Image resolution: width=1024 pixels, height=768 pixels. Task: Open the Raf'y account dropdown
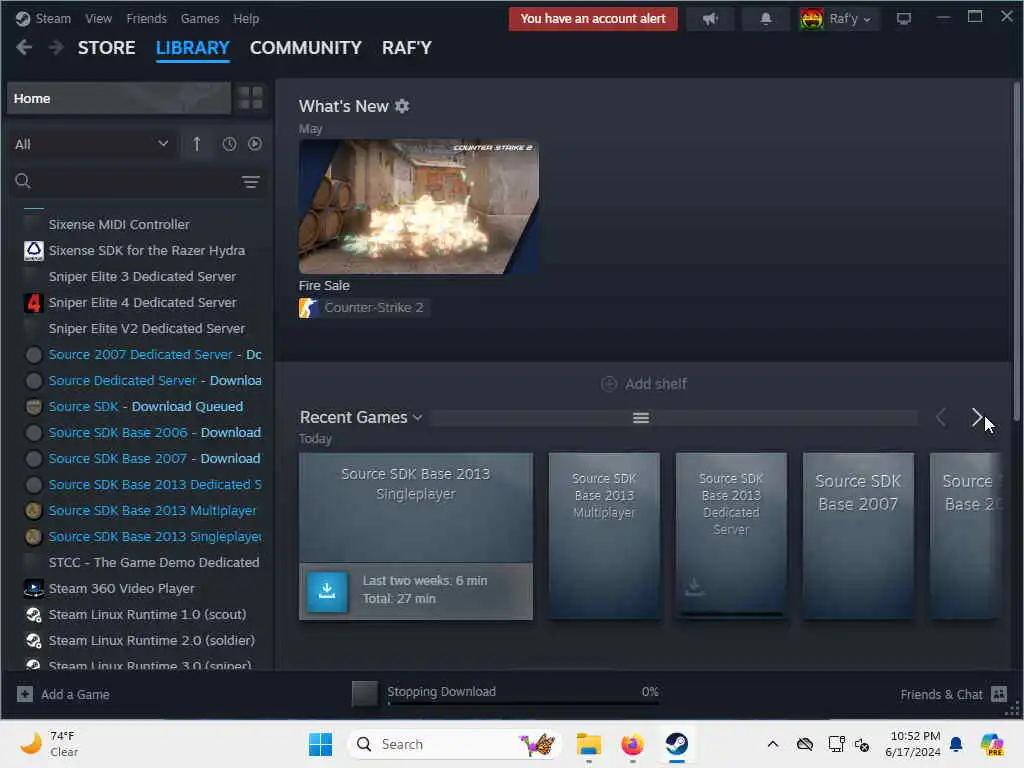851,19
